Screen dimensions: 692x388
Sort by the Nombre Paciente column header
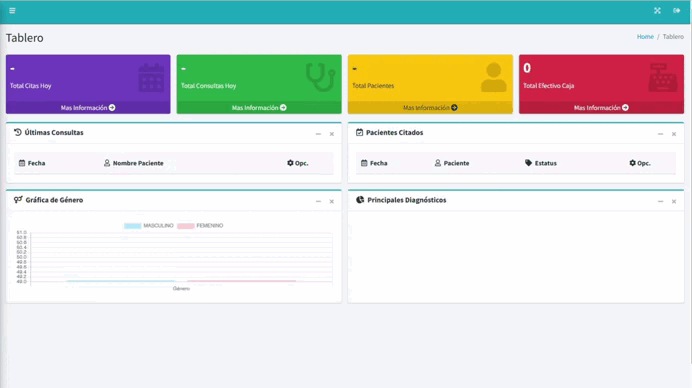coord(133,163)
